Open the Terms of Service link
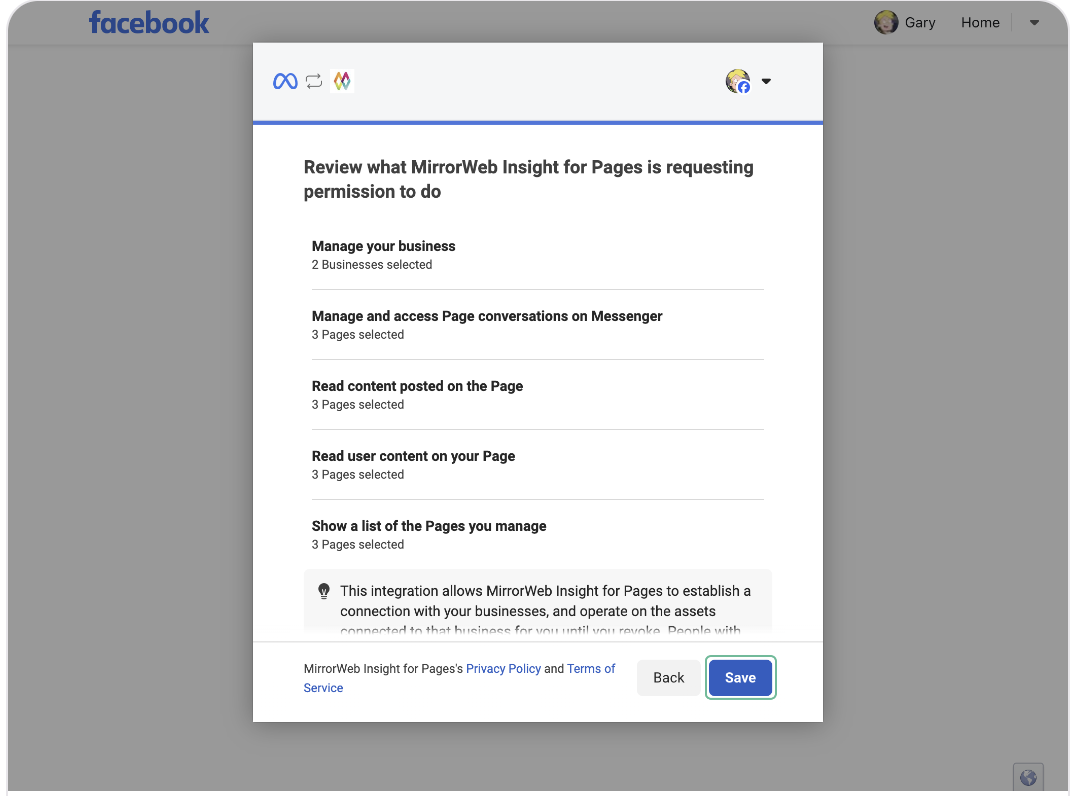The image size is (1074, 796). tap(459, 678)
